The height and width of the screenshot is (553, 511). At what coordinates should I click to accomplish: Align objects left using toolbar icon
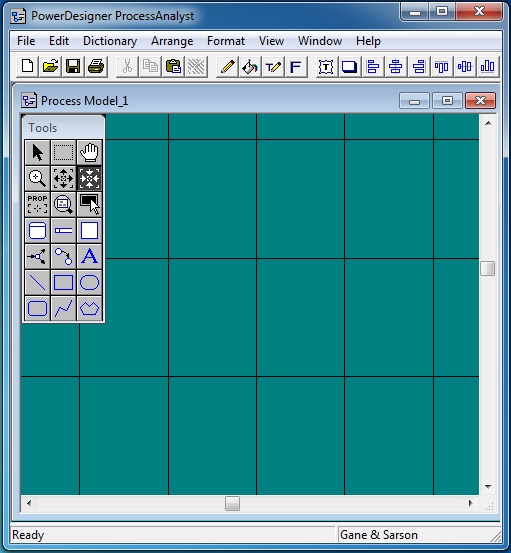tap(372, 66)
